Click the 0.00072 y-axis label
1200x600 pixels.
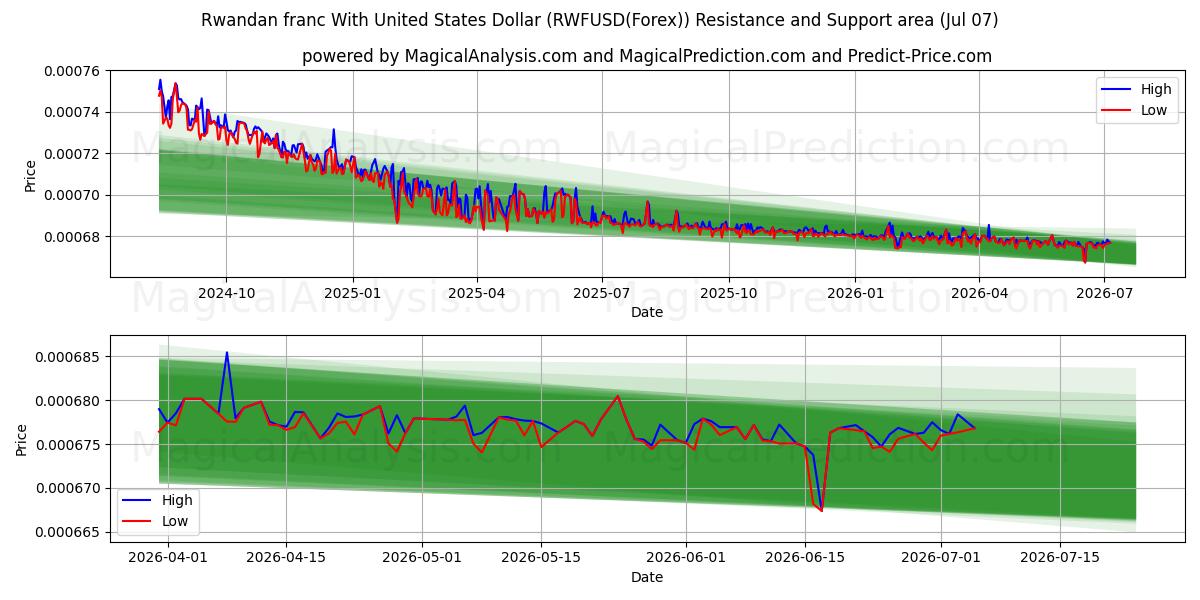coord(71,154)
